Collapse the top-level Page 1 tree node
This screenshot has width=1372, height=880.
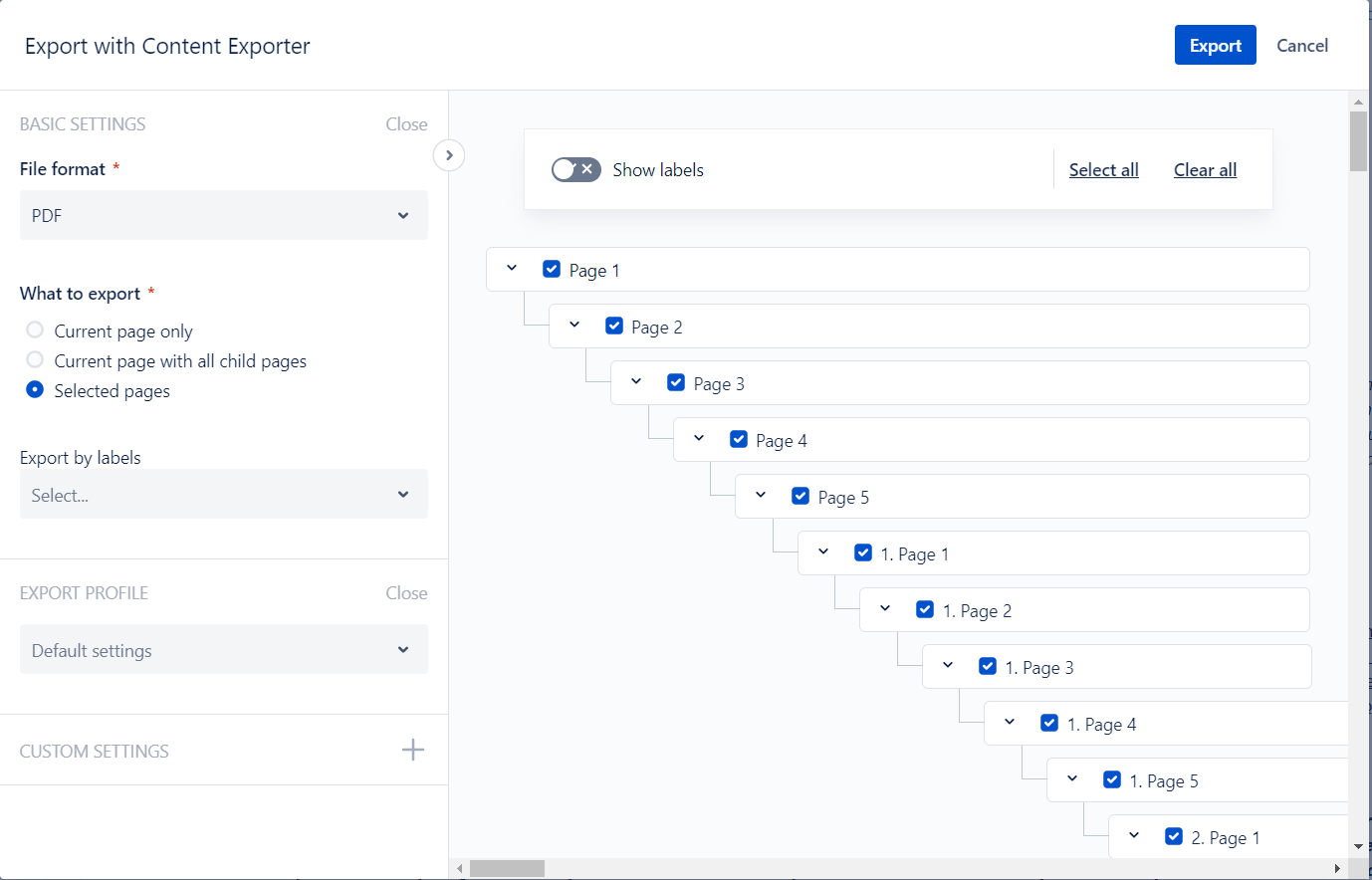[512, 269]
